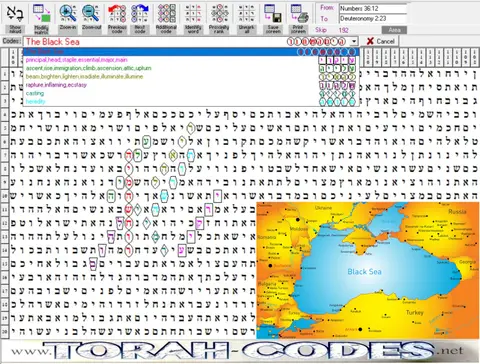Click the 'Additional code' label button
This screenshot has width=480, height=364.
166,29
